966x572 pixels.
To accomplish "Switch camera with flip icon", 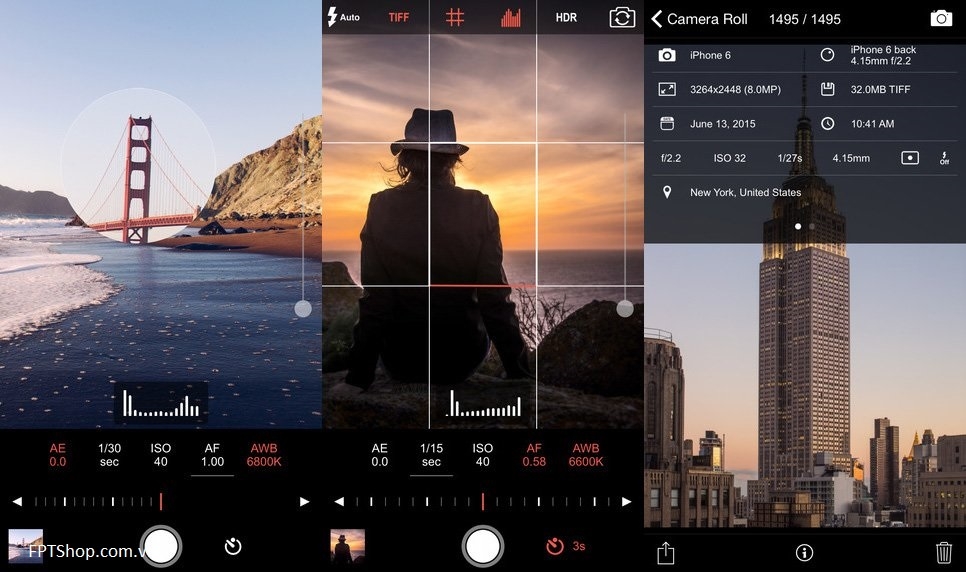I will [x=622, y=17].
